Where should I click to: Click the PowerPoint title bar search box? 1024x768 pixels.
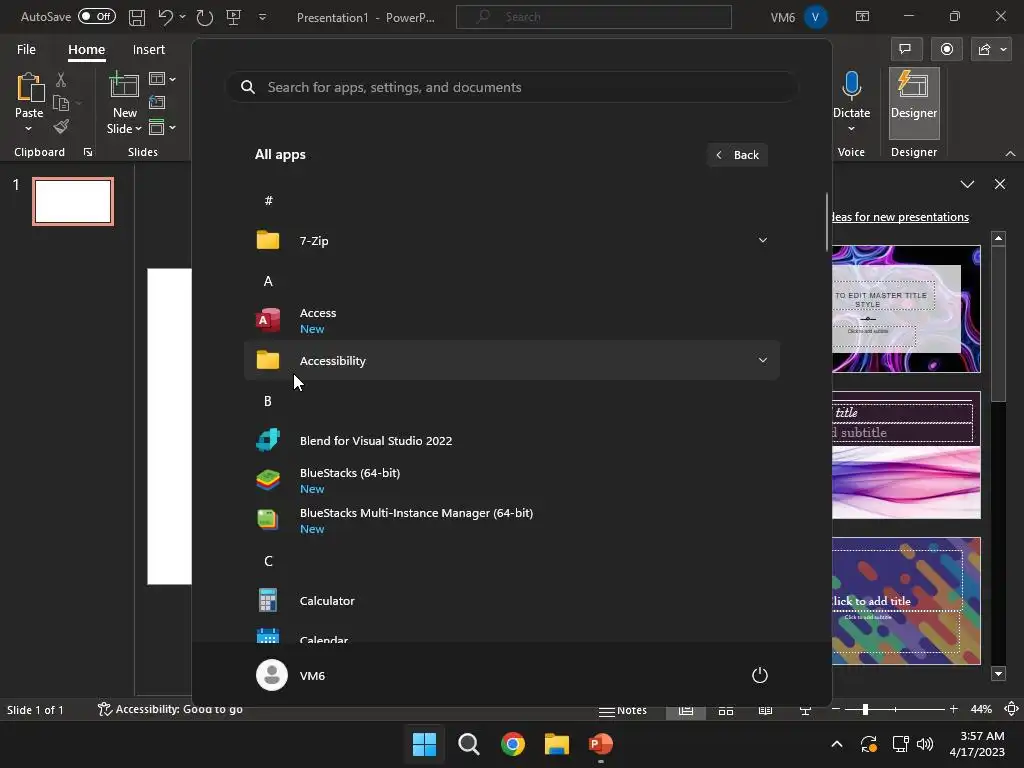(594, 17)
